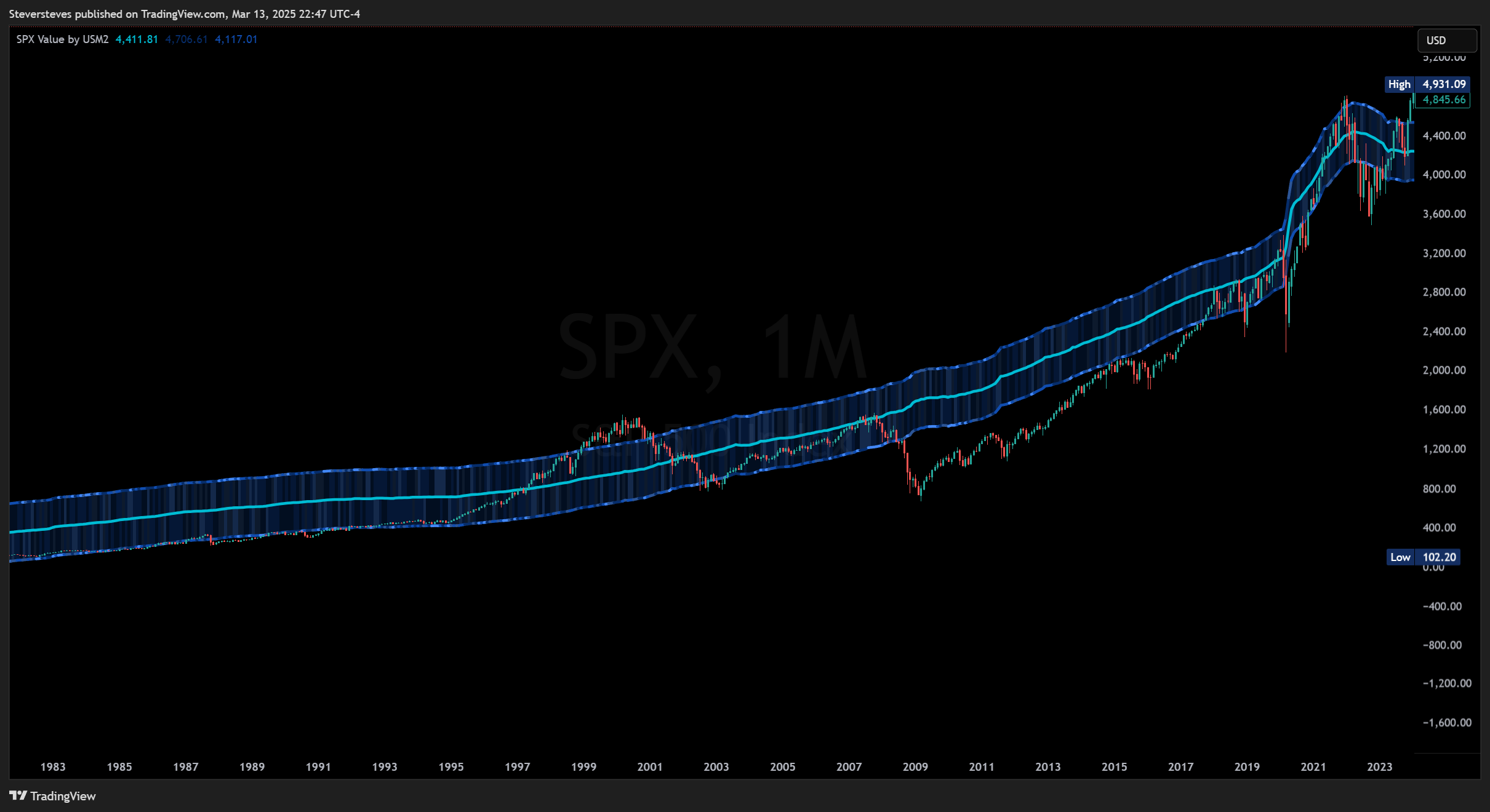Click the 102.20 low value tag
Image resolution: width=1490 pixels, height=812 pixels.
point(1439,557)
